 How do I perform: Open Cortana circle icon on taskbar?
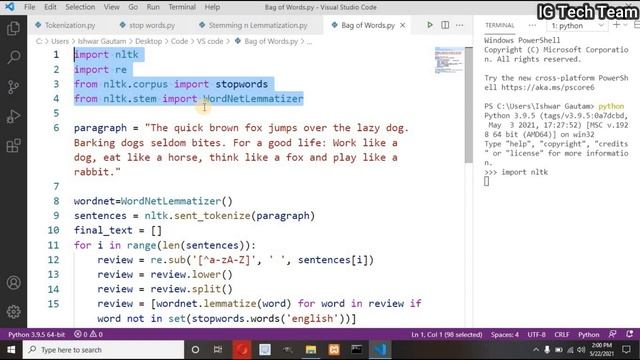click(x=196, y=350)
